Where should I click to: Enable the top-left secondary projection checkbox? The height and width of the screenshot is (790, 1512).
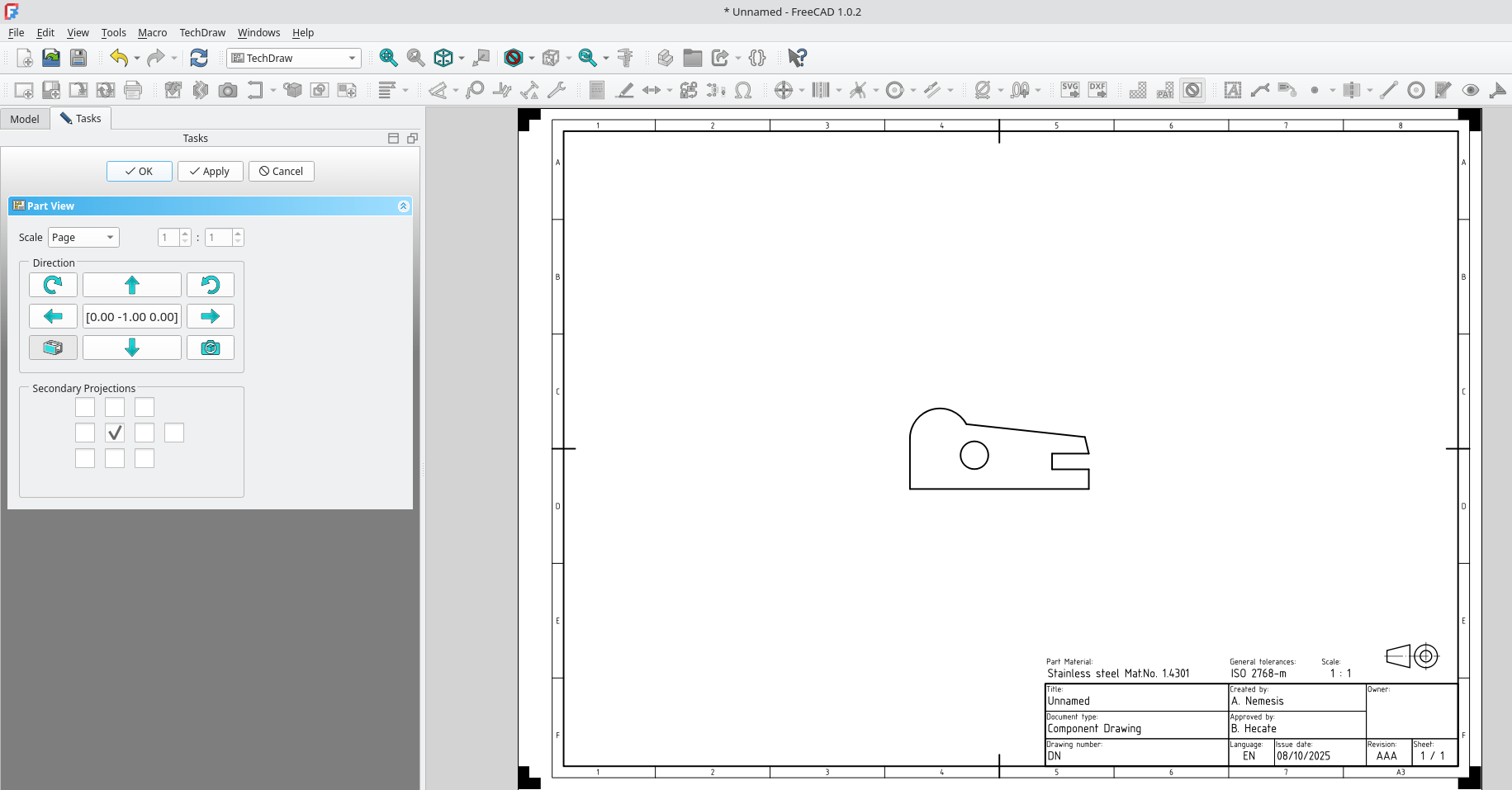pos(85,407)
